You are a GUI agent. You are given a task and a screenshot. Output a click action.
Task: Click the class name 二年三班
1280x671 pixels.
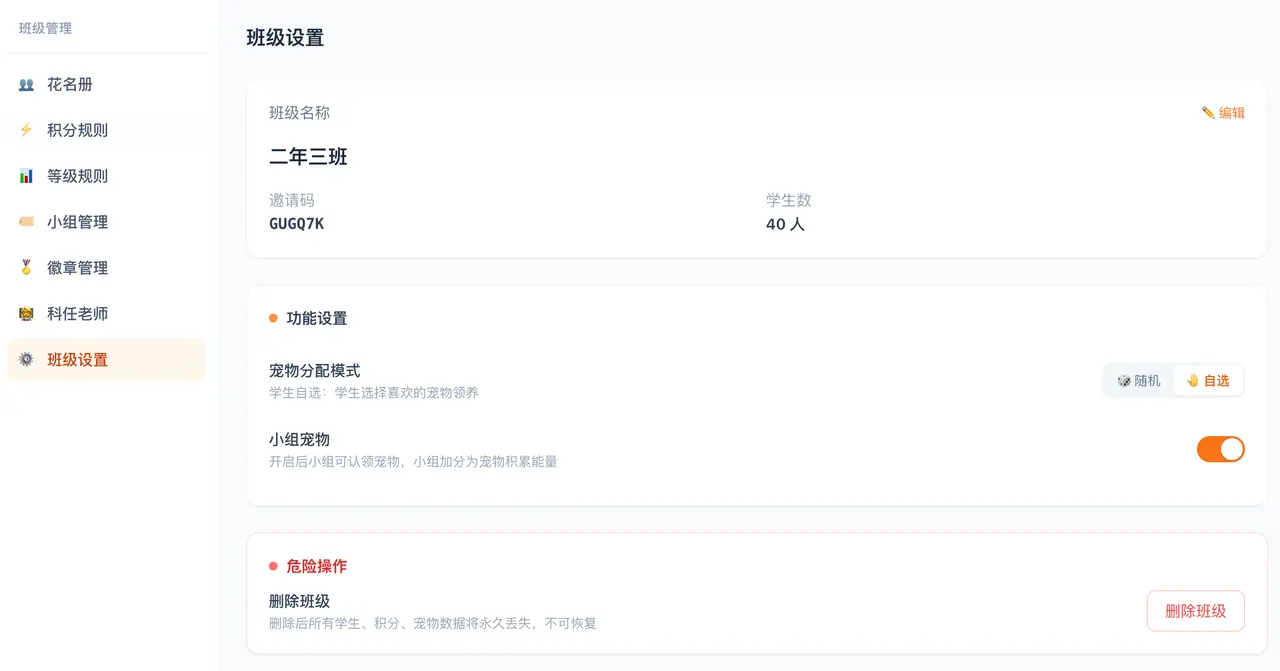[308, 157]
